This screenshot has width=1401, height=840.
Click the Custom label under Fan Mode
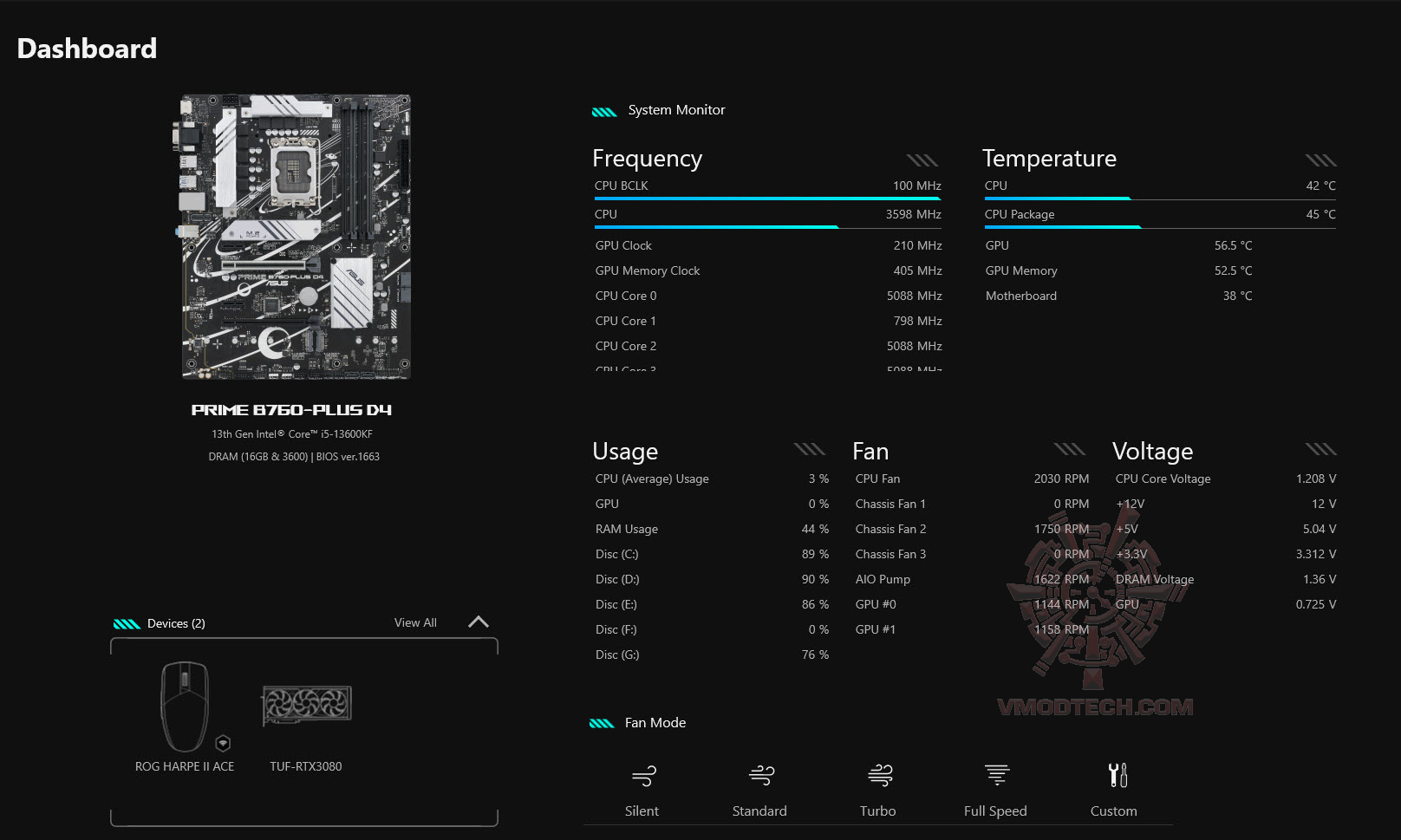pos(1113,811)
